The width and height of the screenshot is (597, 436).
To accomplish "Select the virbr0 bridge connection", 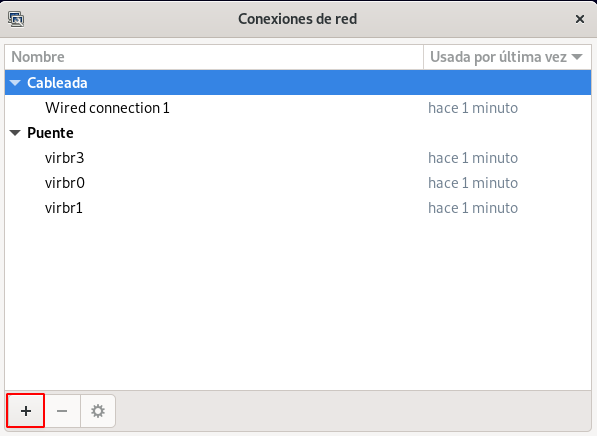I will (x=298, y=183).
